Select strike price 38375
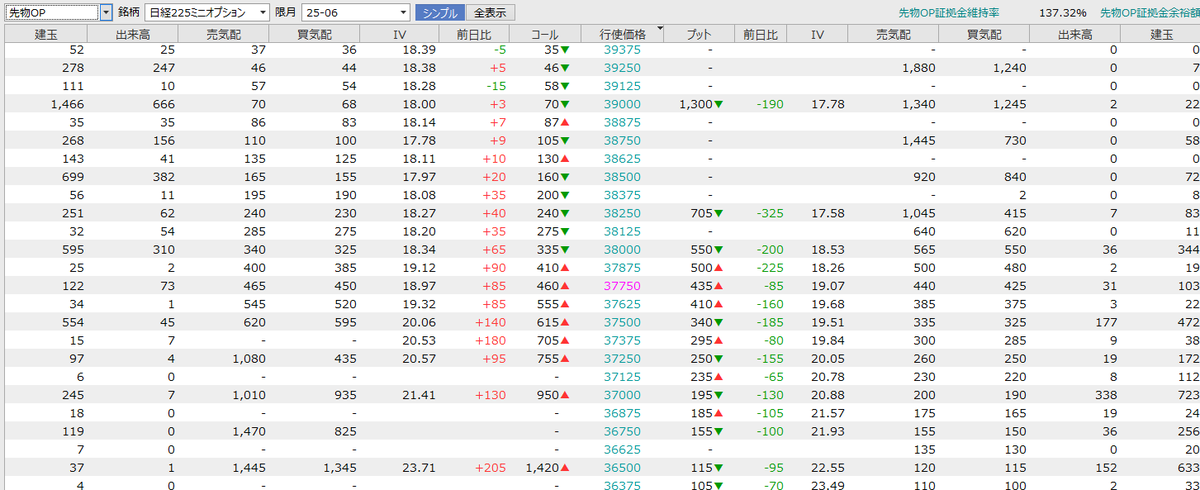The image size is (1200, 490). (623, 194)
